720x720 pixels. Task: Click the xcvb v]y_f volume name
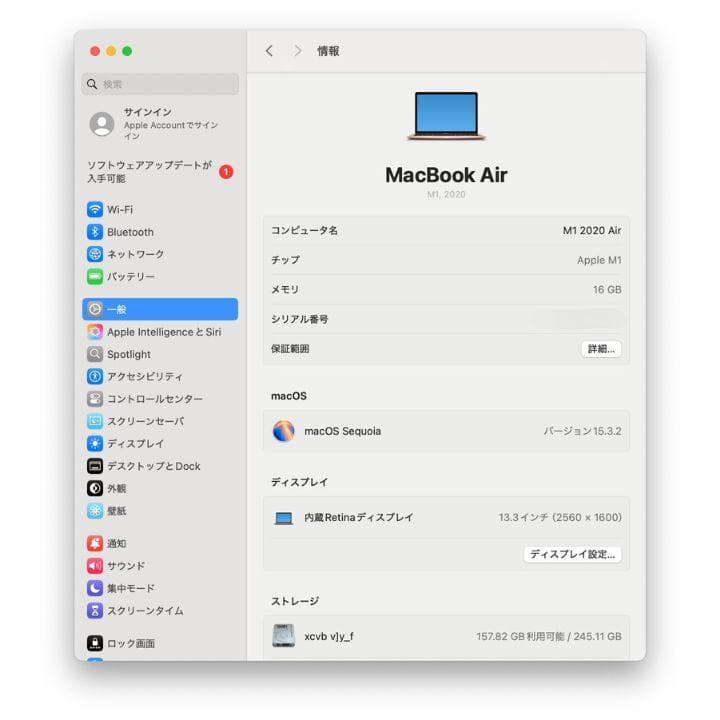pyautogui.click(x=329, y=636)
